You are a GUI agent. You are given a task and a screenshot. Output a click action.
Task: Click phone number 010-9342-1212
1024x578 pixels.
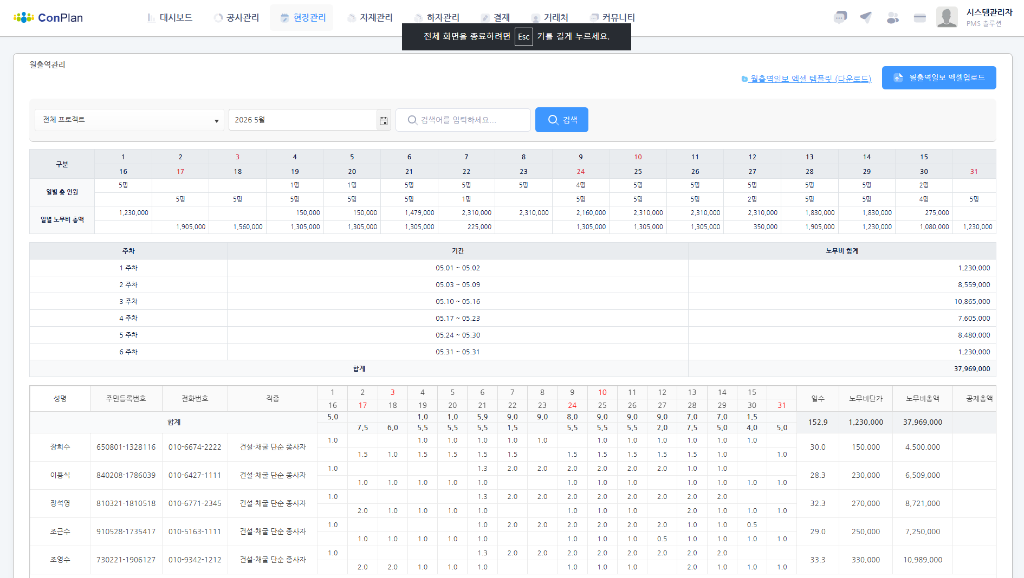(x=195, y=560)
